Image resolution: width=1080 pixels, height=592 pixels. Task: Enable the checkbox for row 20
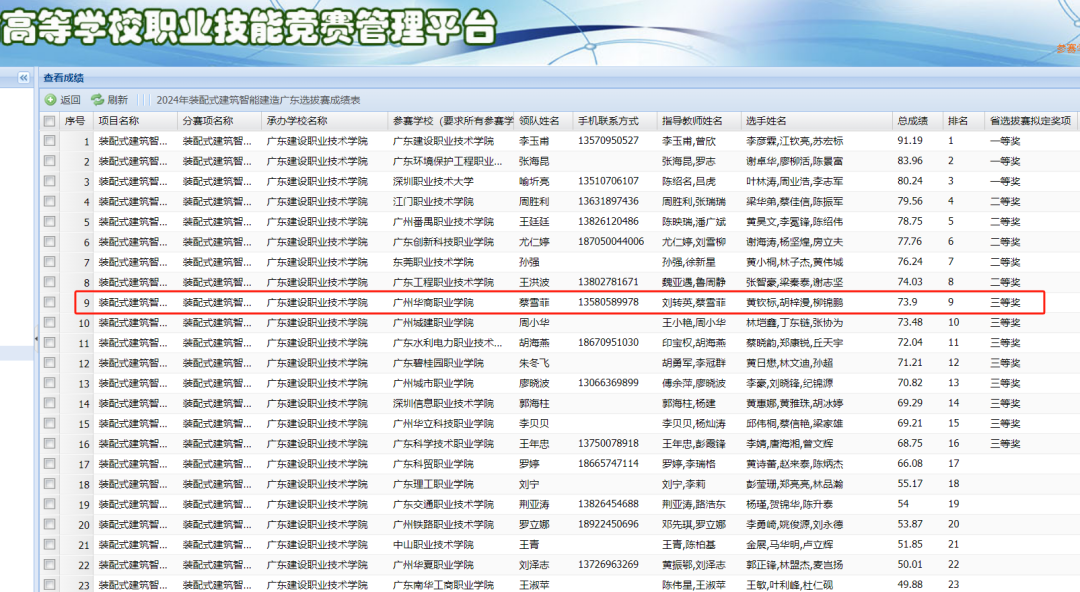(x=49, y=524)
